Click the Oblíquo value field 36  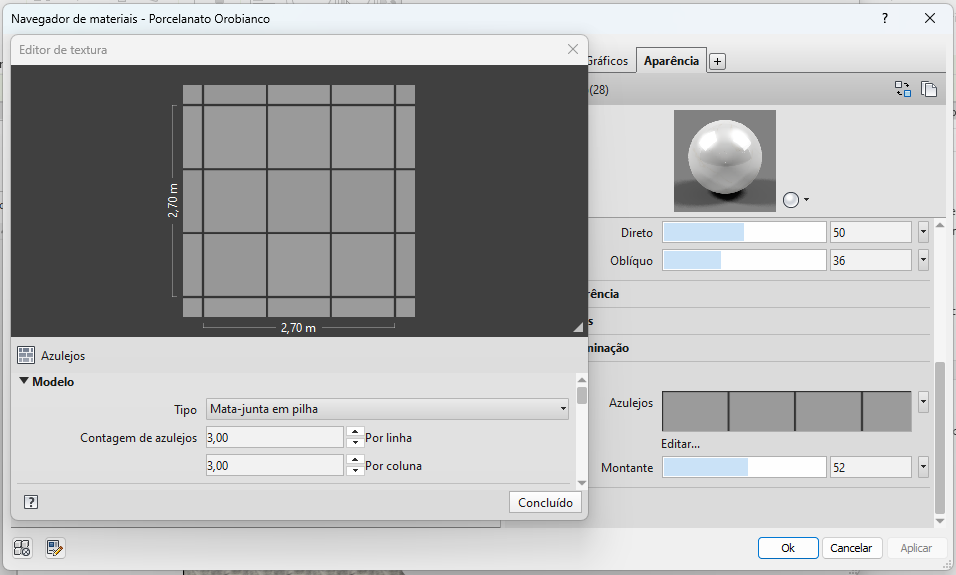click(871, 260)
